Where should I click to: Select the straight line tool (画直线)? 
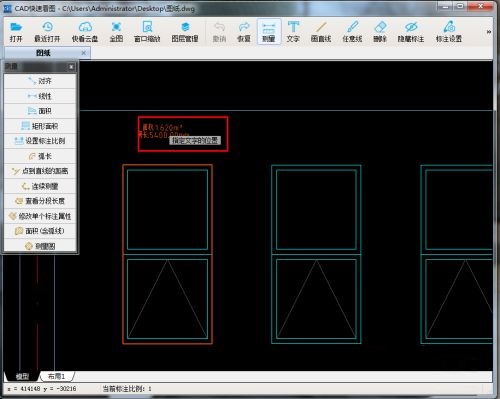click(x=321, y=32)
